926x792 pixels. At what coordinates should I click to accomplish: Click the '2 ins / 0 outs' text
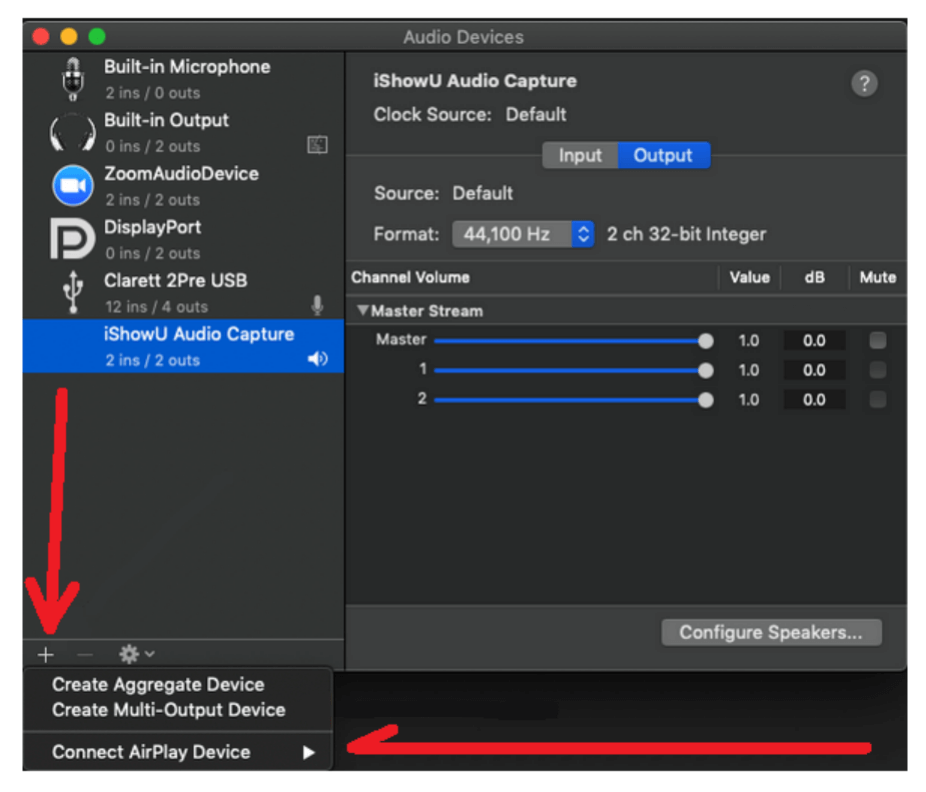pos(152,93)
